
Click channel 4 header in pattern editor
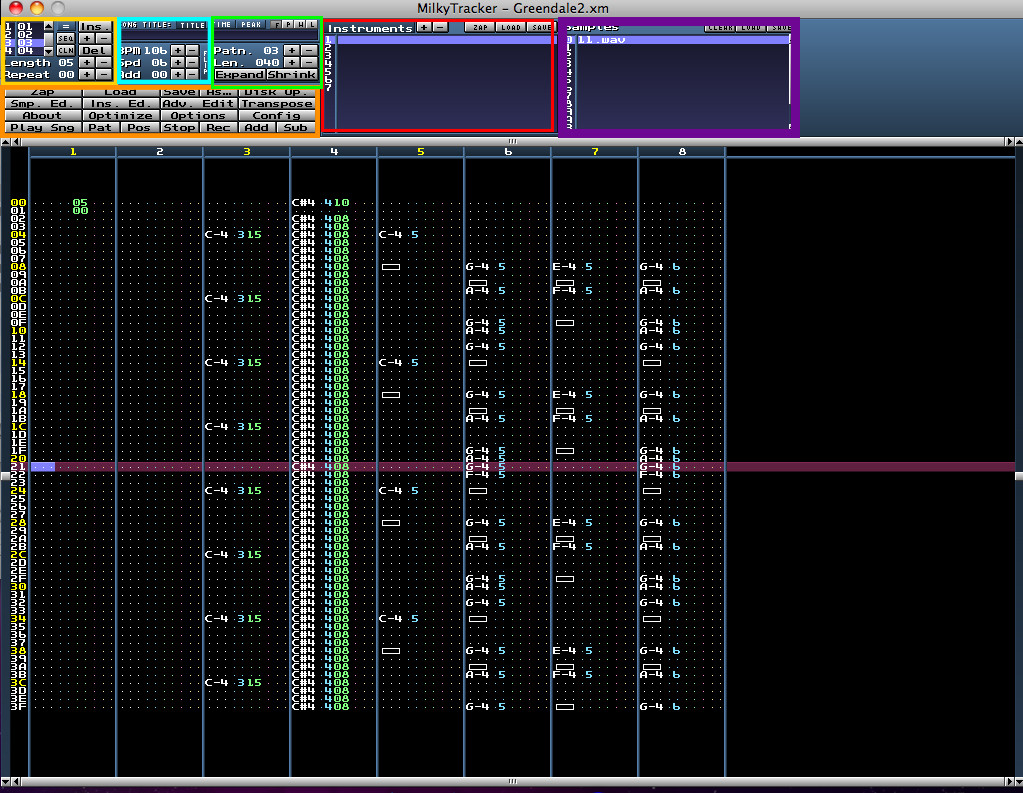[x=333, y=151]
